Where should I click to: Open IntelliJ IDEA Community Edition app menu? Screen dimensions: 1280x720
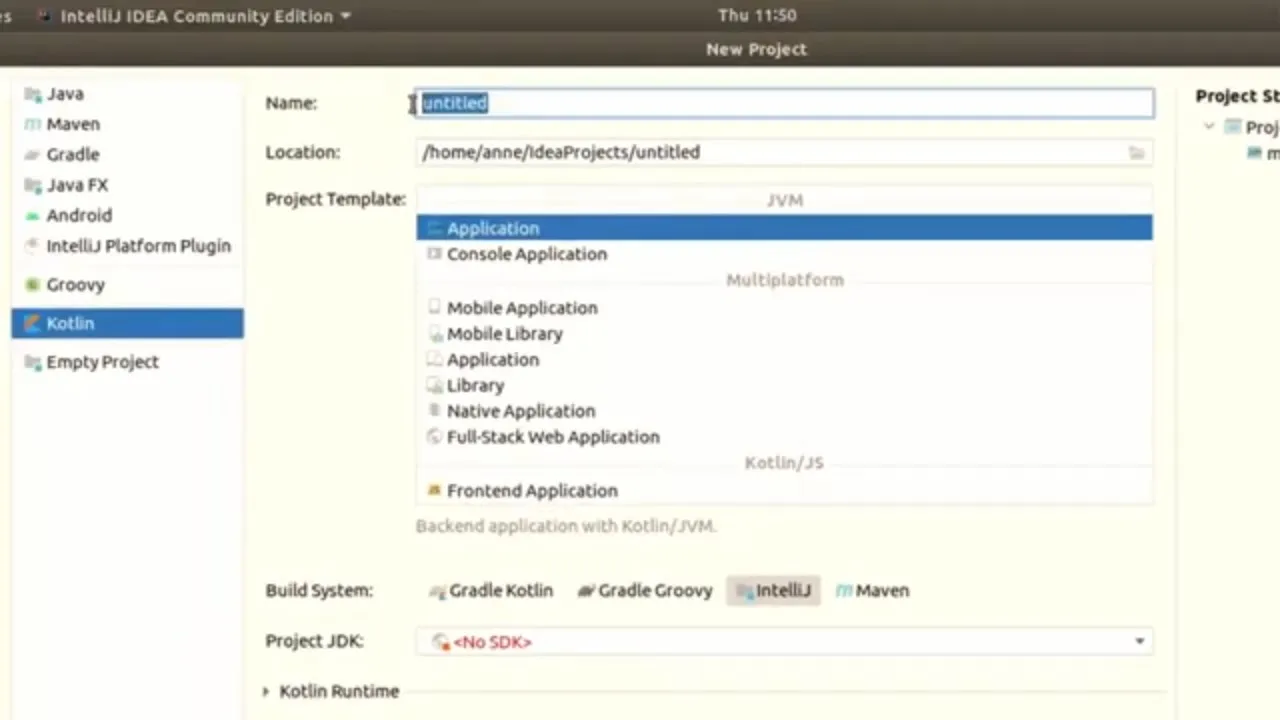click(195, 16)
